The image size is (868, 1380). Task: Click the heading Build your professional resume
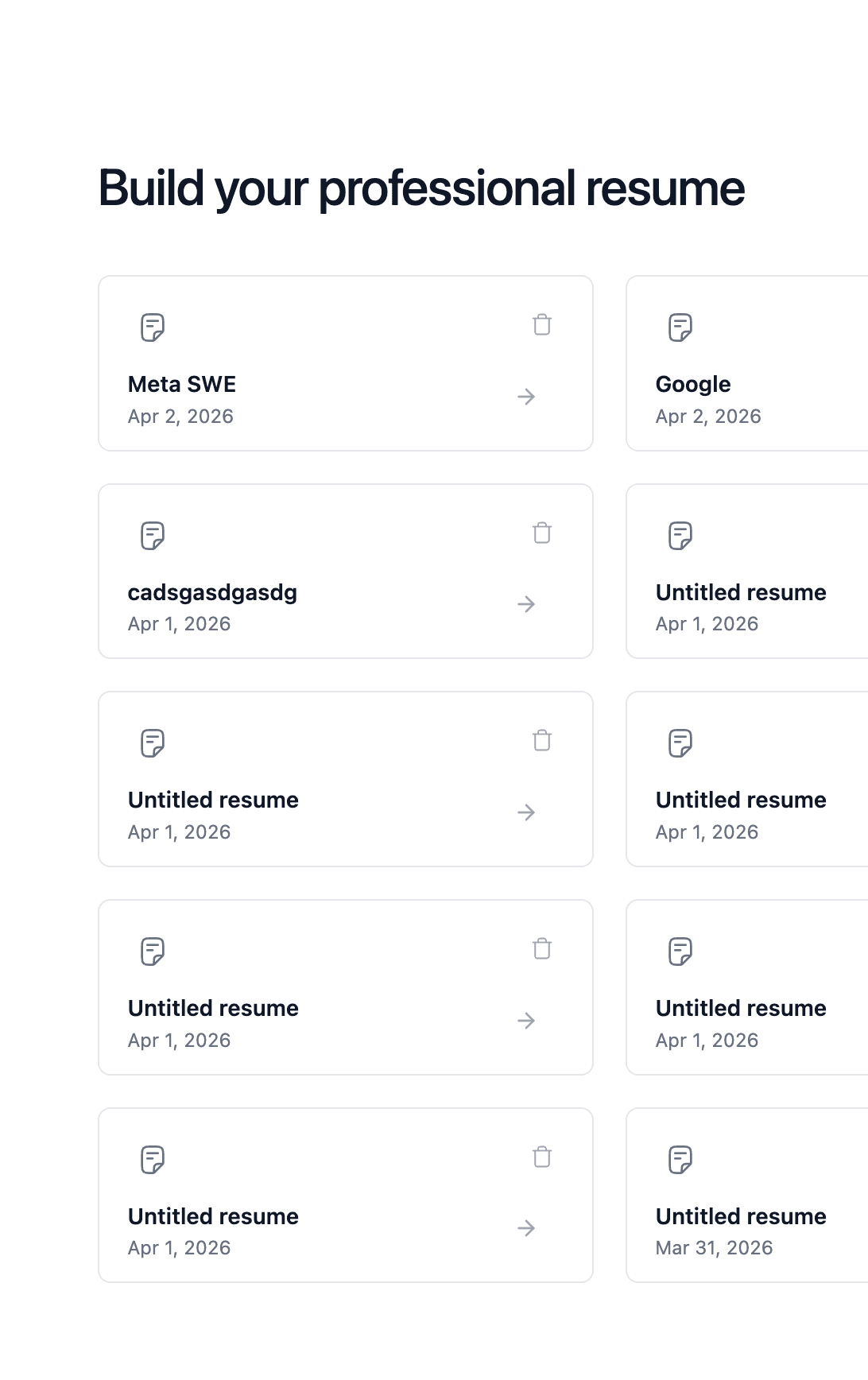coord(421,188)
